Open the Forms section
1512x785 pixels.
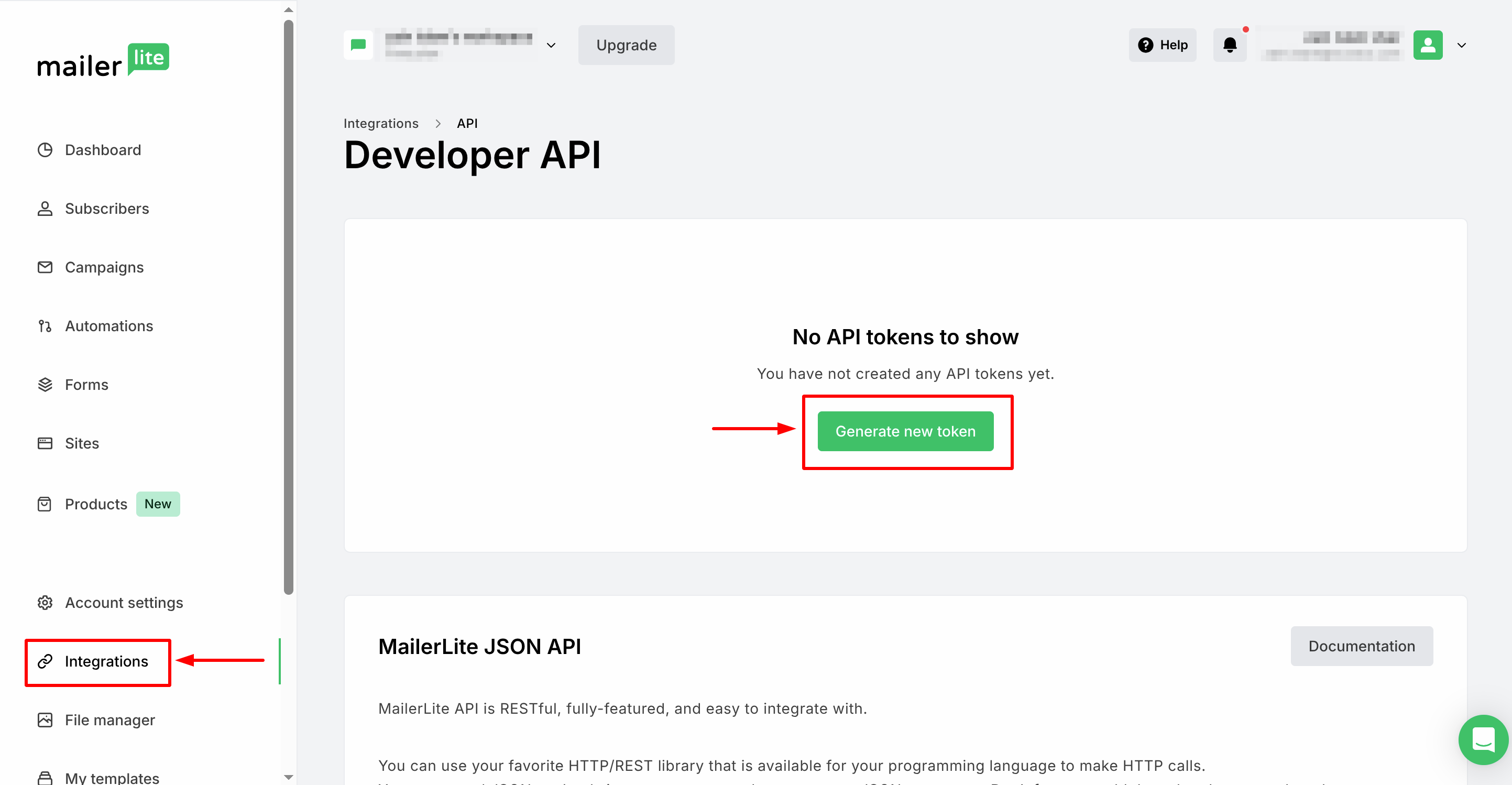(x=73, y=385)
